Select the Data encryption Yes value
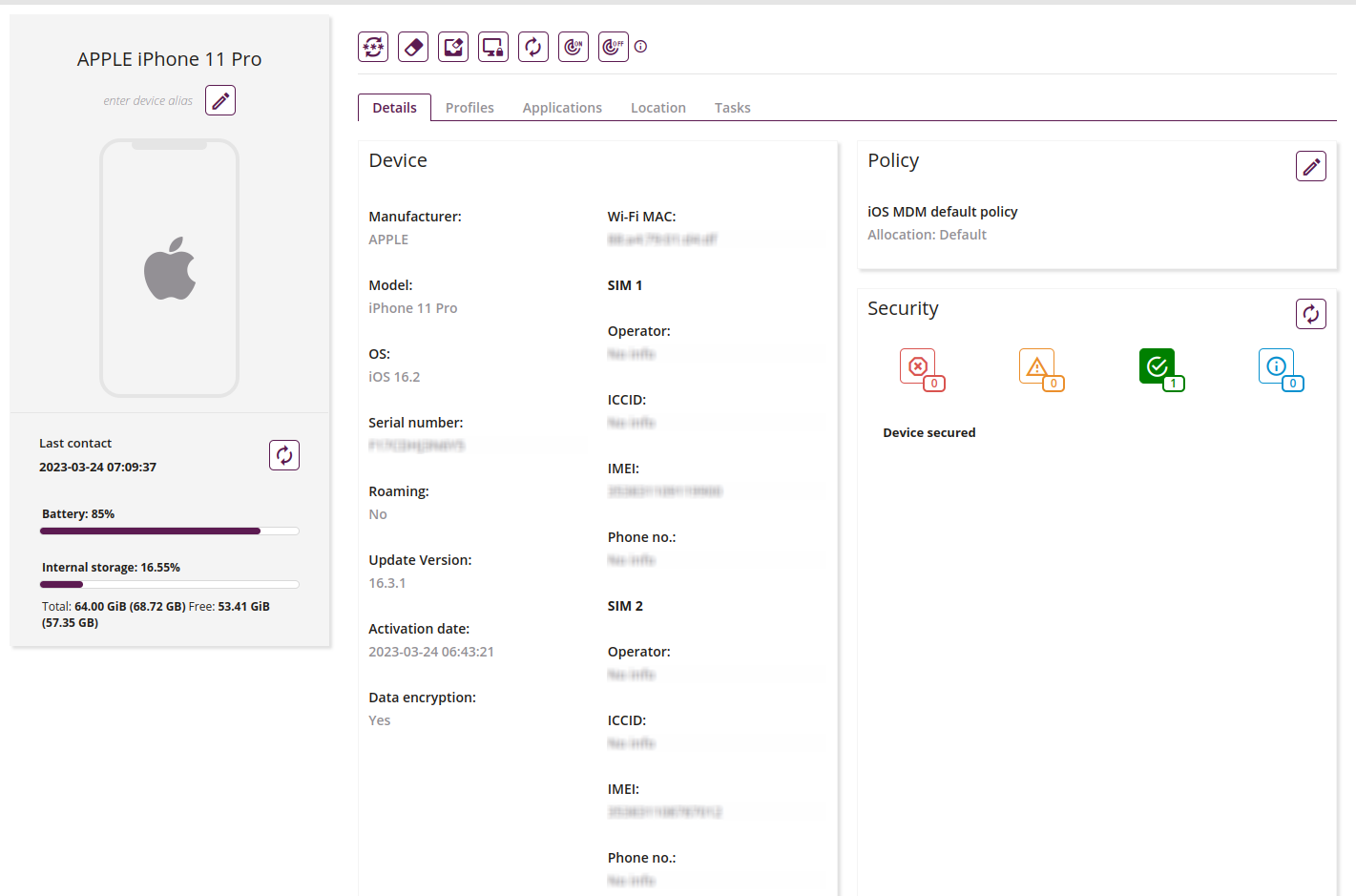Screen dimensions: 1356x896 pos(380,720)
